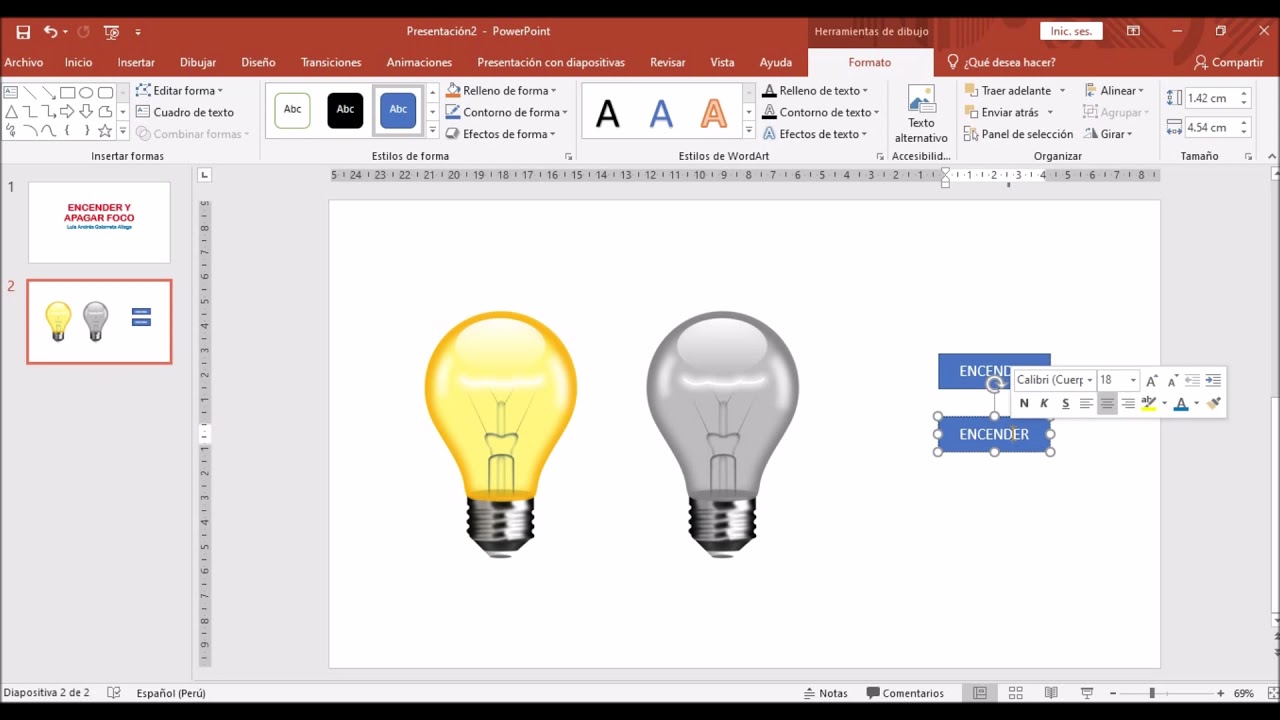Apply the orange outlined A WordArt style
This screenshot has height=720, width=1280.
click(713, 113)
